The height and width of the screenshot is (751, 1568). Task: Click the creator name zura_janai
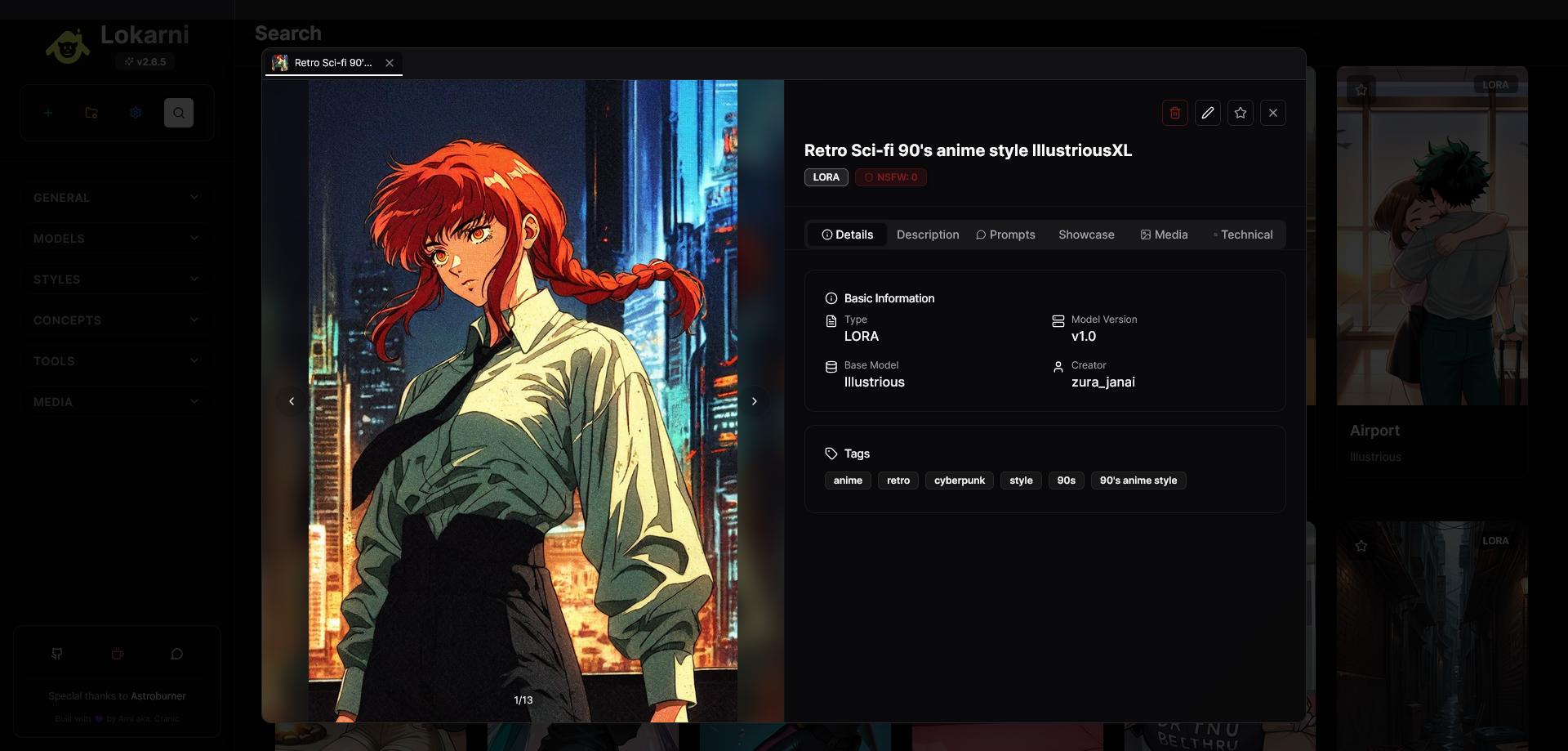[x=1103, y=382]
